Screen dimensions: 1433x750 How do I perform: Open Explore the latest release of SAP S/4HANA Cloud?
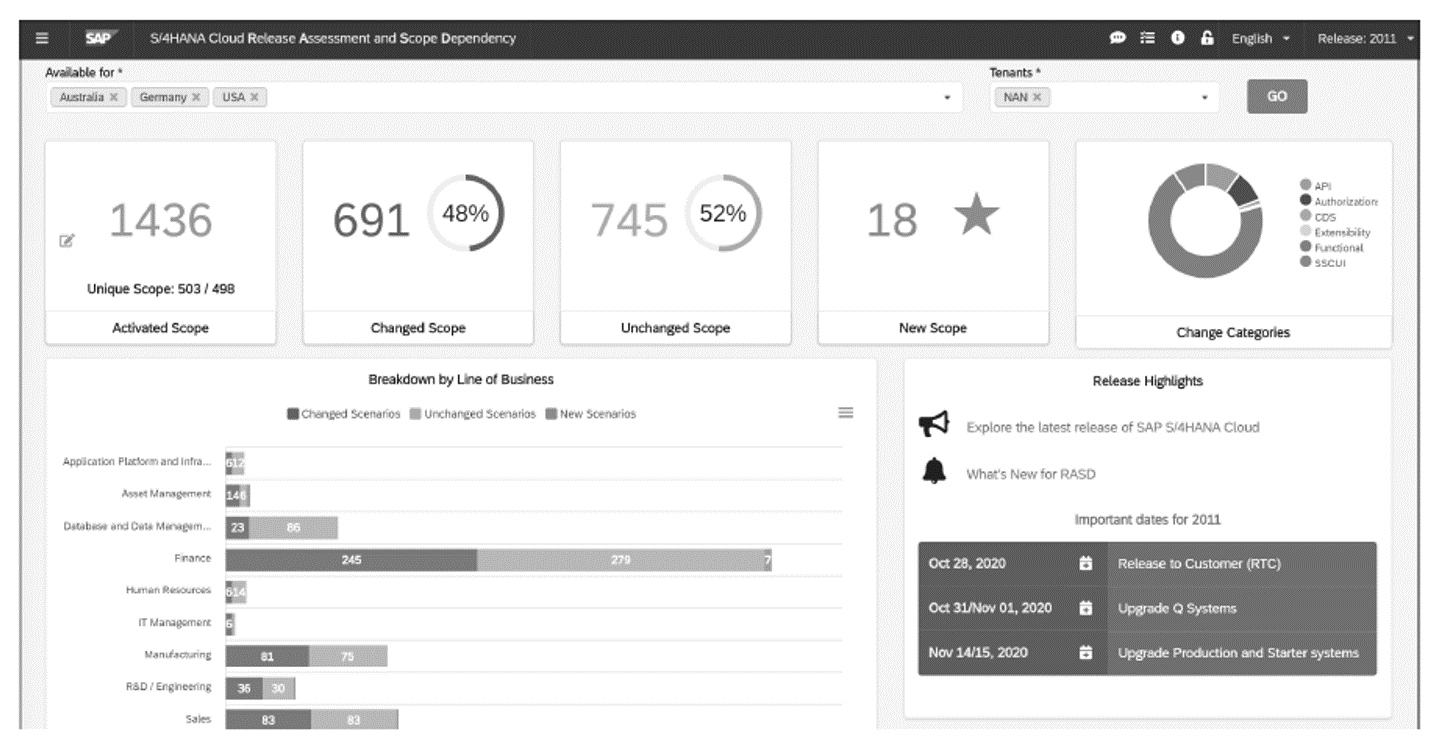point(1112,427)
